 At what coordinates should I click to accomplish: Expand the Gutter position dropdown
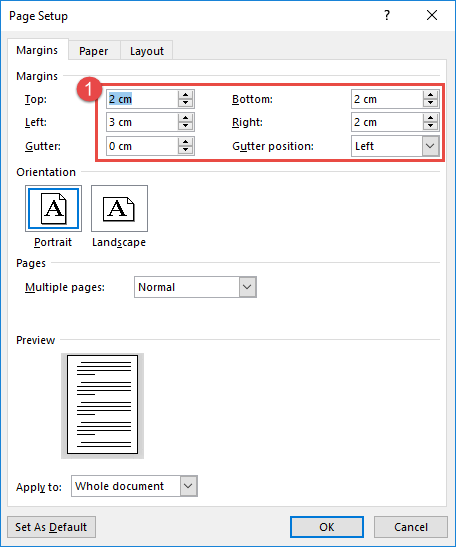click(x=430, y=146)
